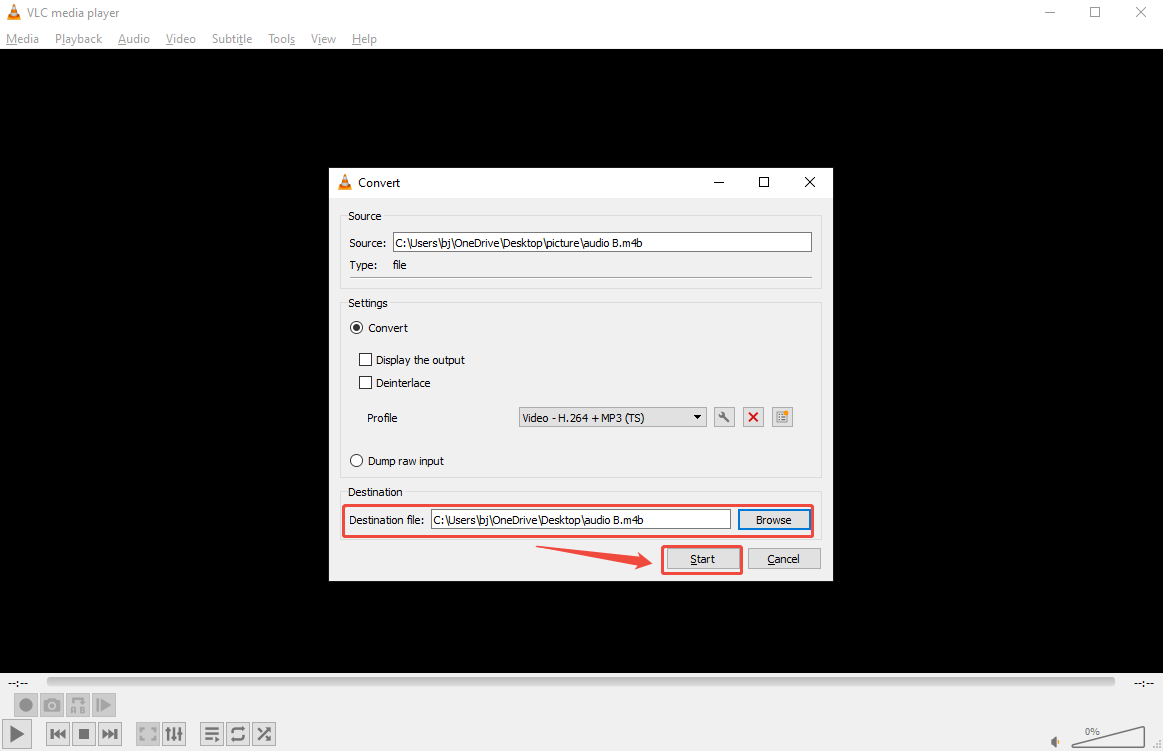
Task: Enable random shuffle playback icon
Action: tap(264, 734)
